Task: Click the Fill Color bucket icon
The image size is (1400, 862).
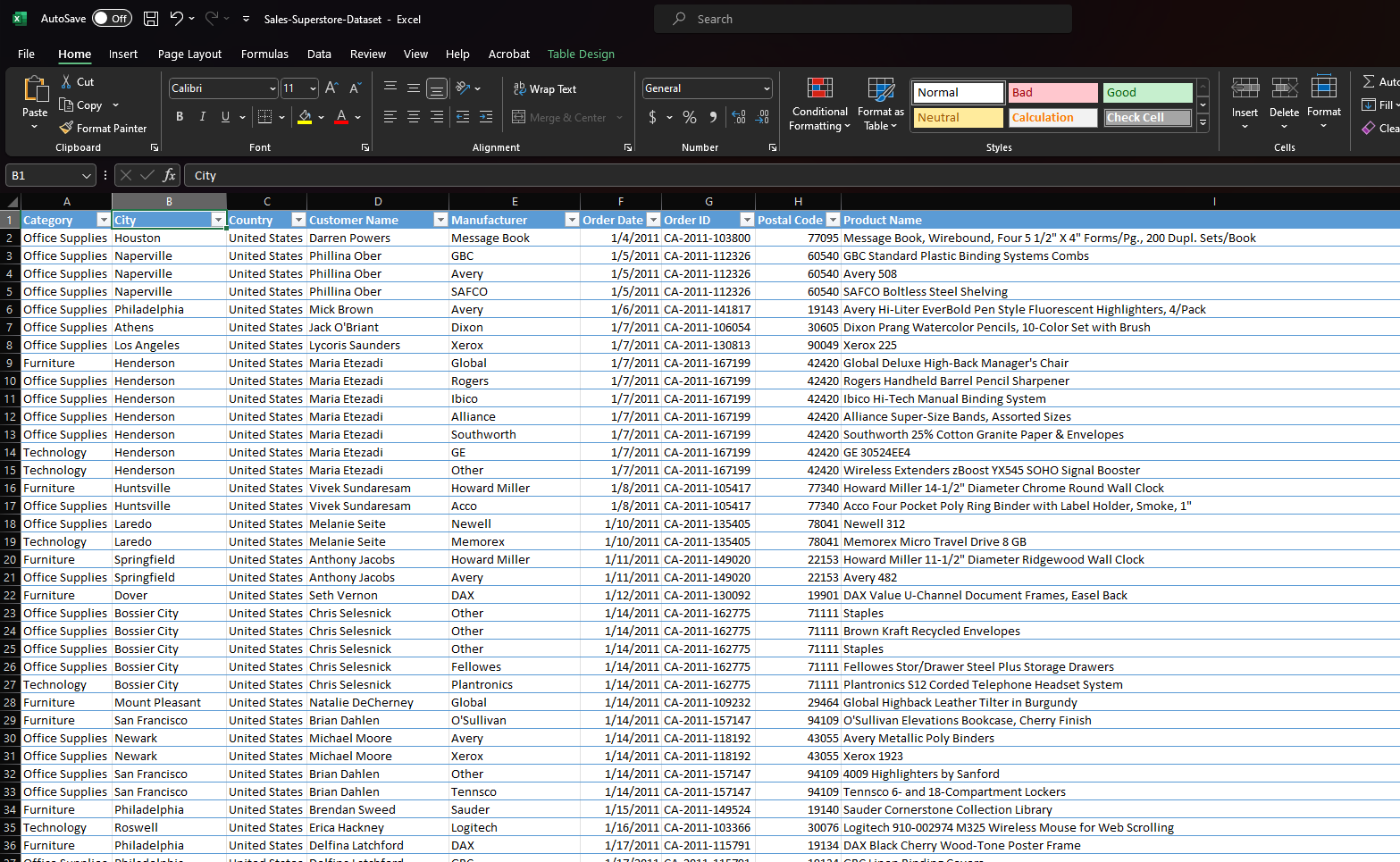Action: pyautogui.click(x=305, y=117)
